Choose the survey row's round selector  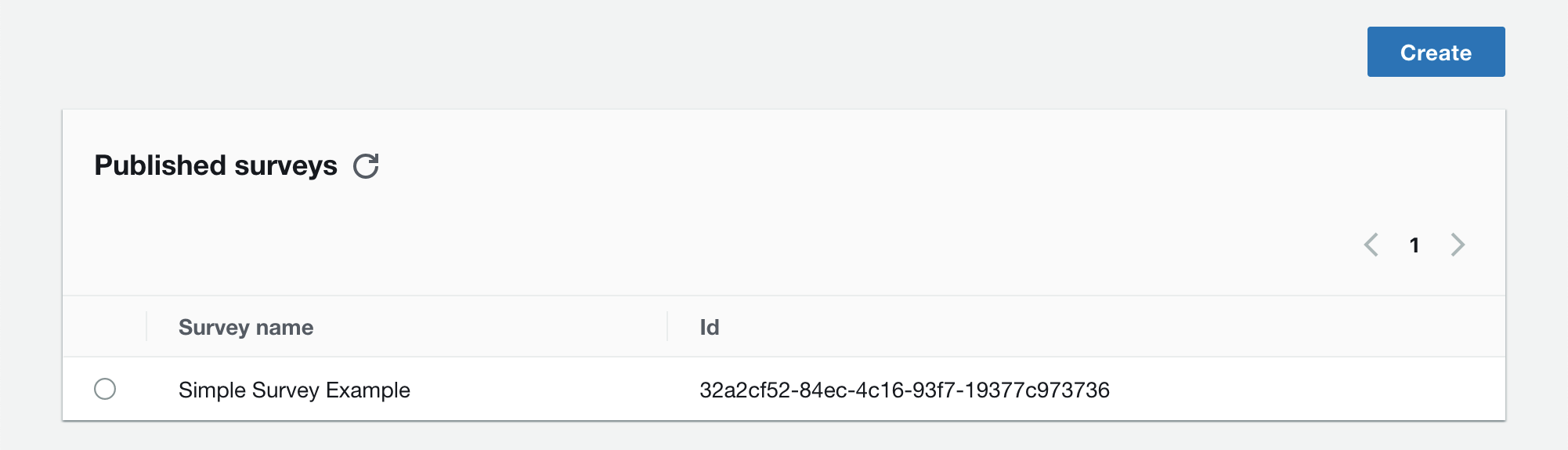105,389
